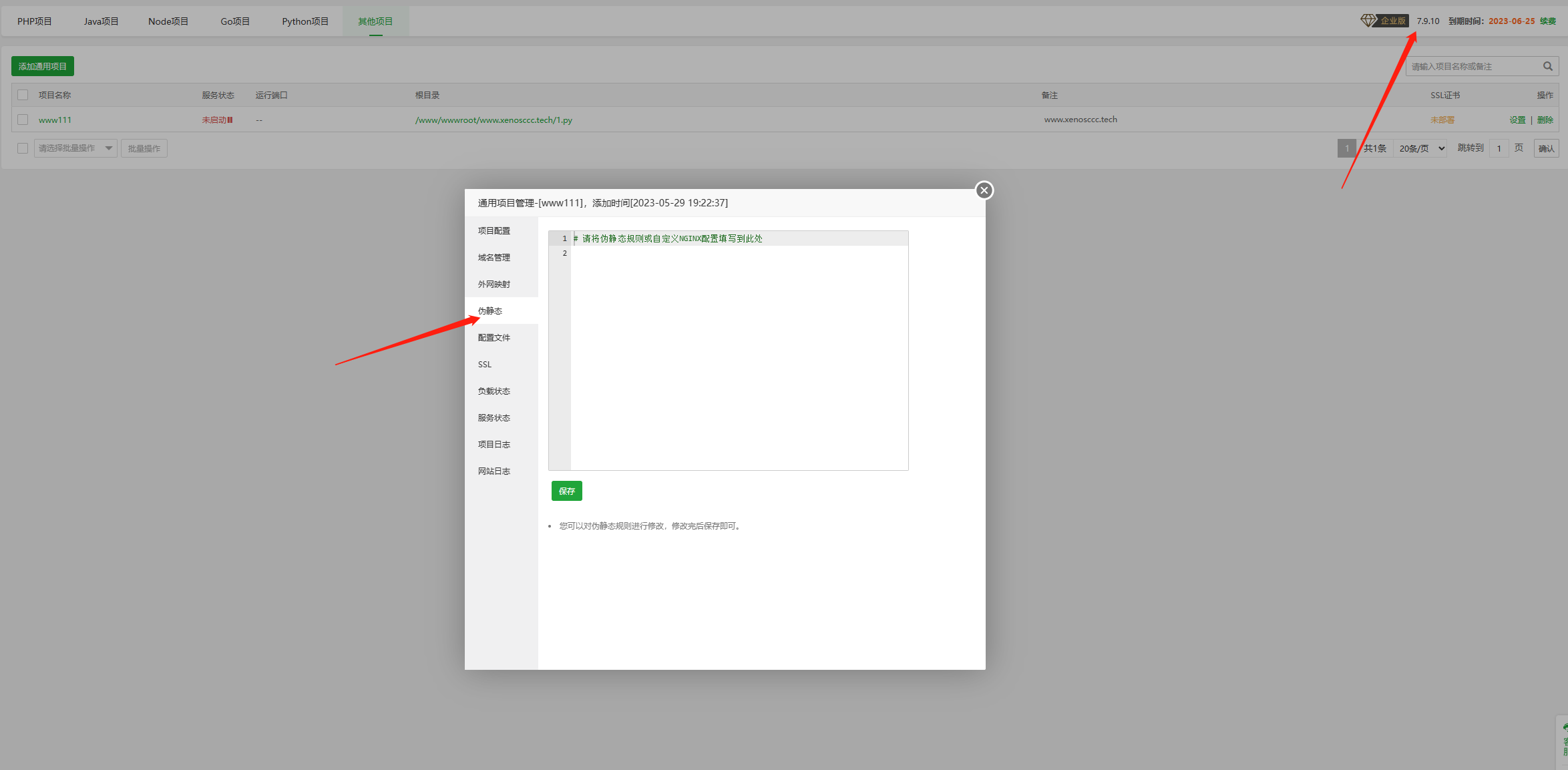Open 负载状态 in dialog sidebar

point(502,391)
